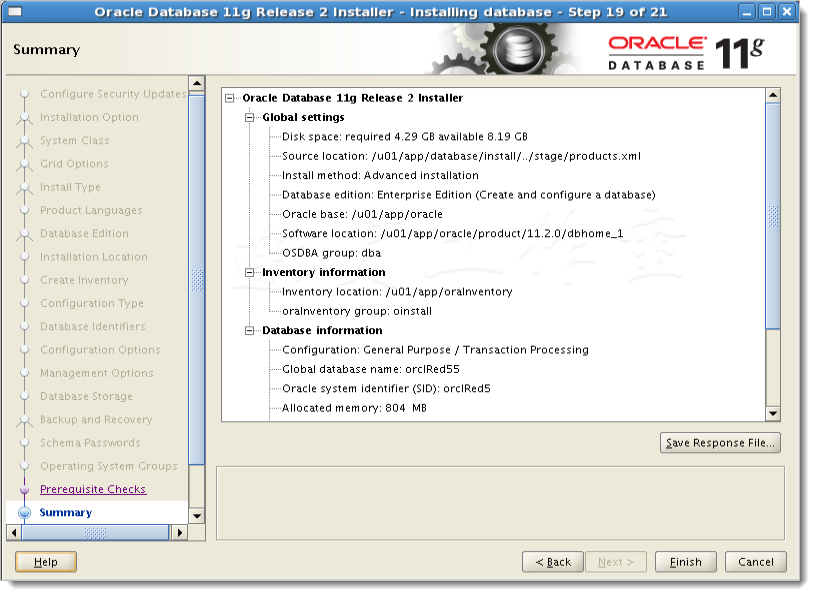Click the filled Summary step node circle
The height and width of the screenshot is (596, 815).
point(24,512)
